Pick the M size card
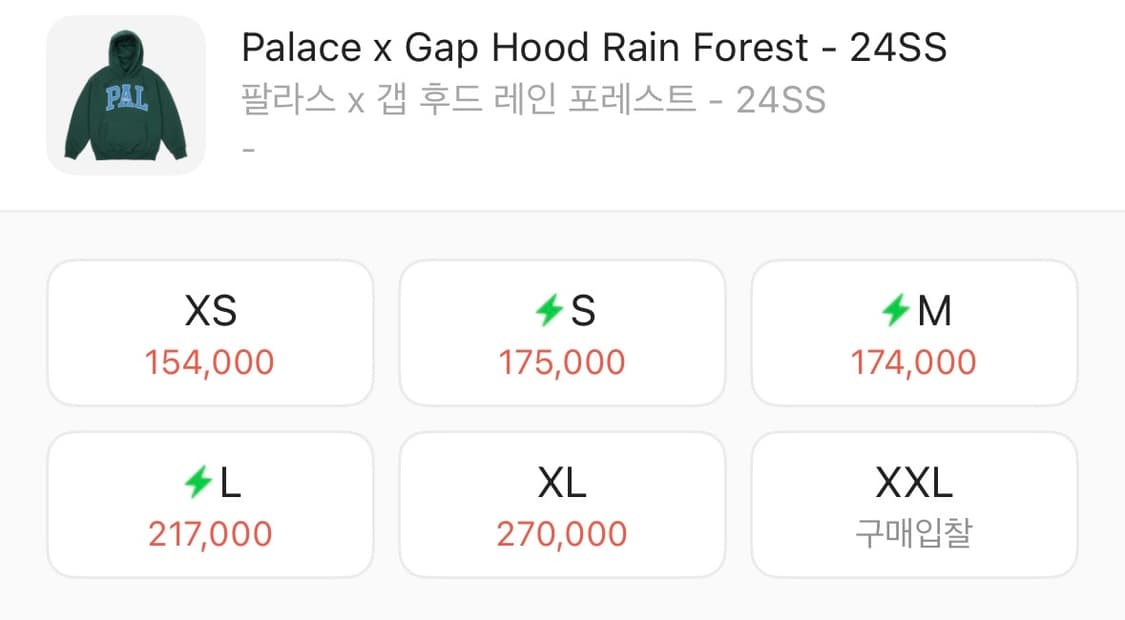The height and width of the screenshot is (620, 1125). (x=914, y=332)
